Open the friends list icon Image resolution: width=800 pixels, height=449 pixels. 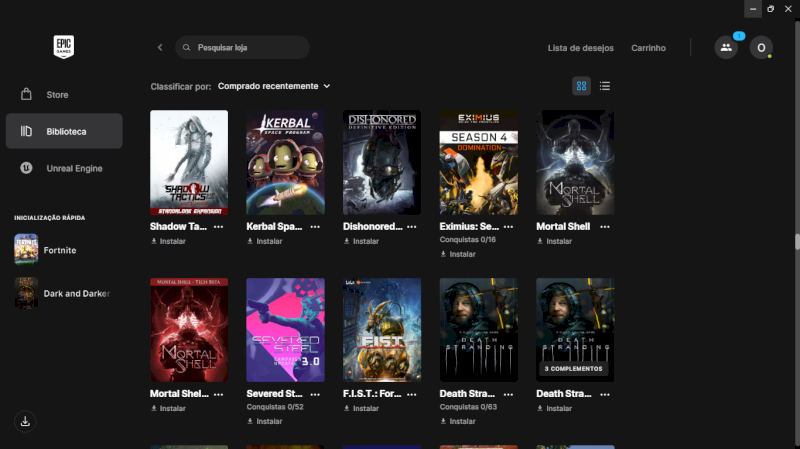[x=726, y=47]
